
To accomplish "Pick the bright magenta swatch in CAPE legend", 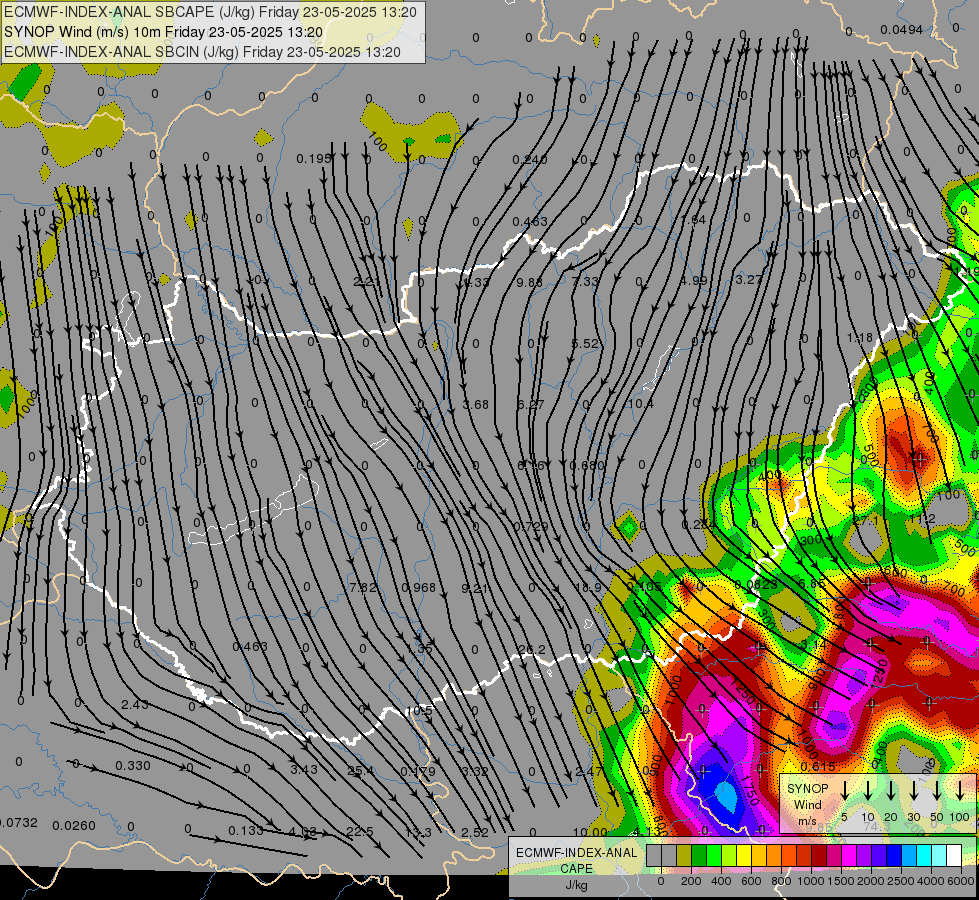I will (x=849, y=856).
